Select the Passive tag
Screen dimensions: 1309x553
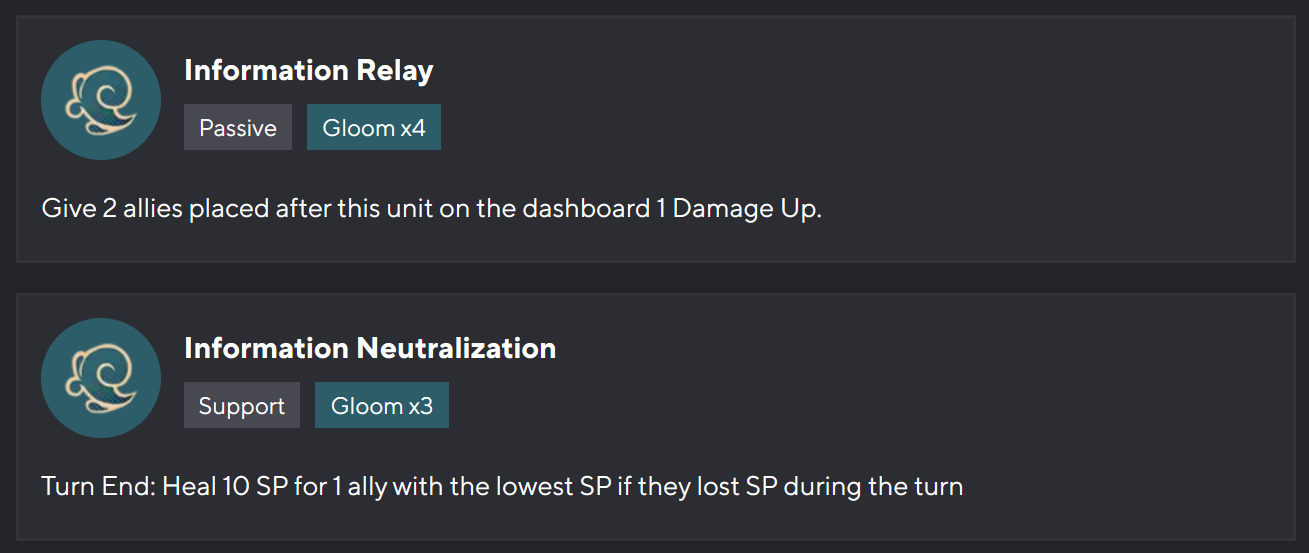tap(238, 128)
